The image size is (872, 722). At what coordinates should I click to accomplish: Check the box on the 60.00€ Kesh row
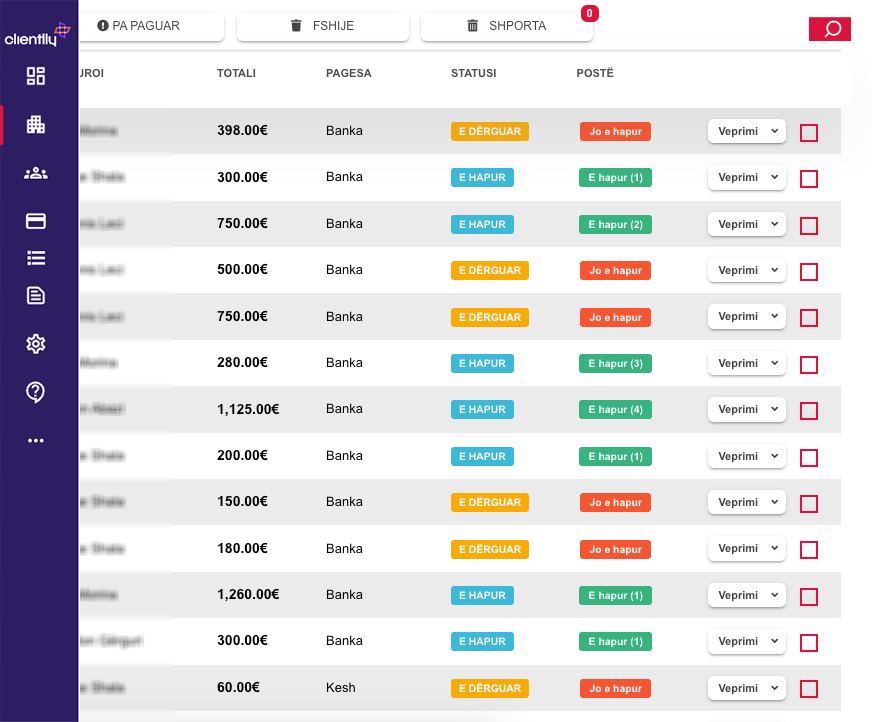coord(809,689)
